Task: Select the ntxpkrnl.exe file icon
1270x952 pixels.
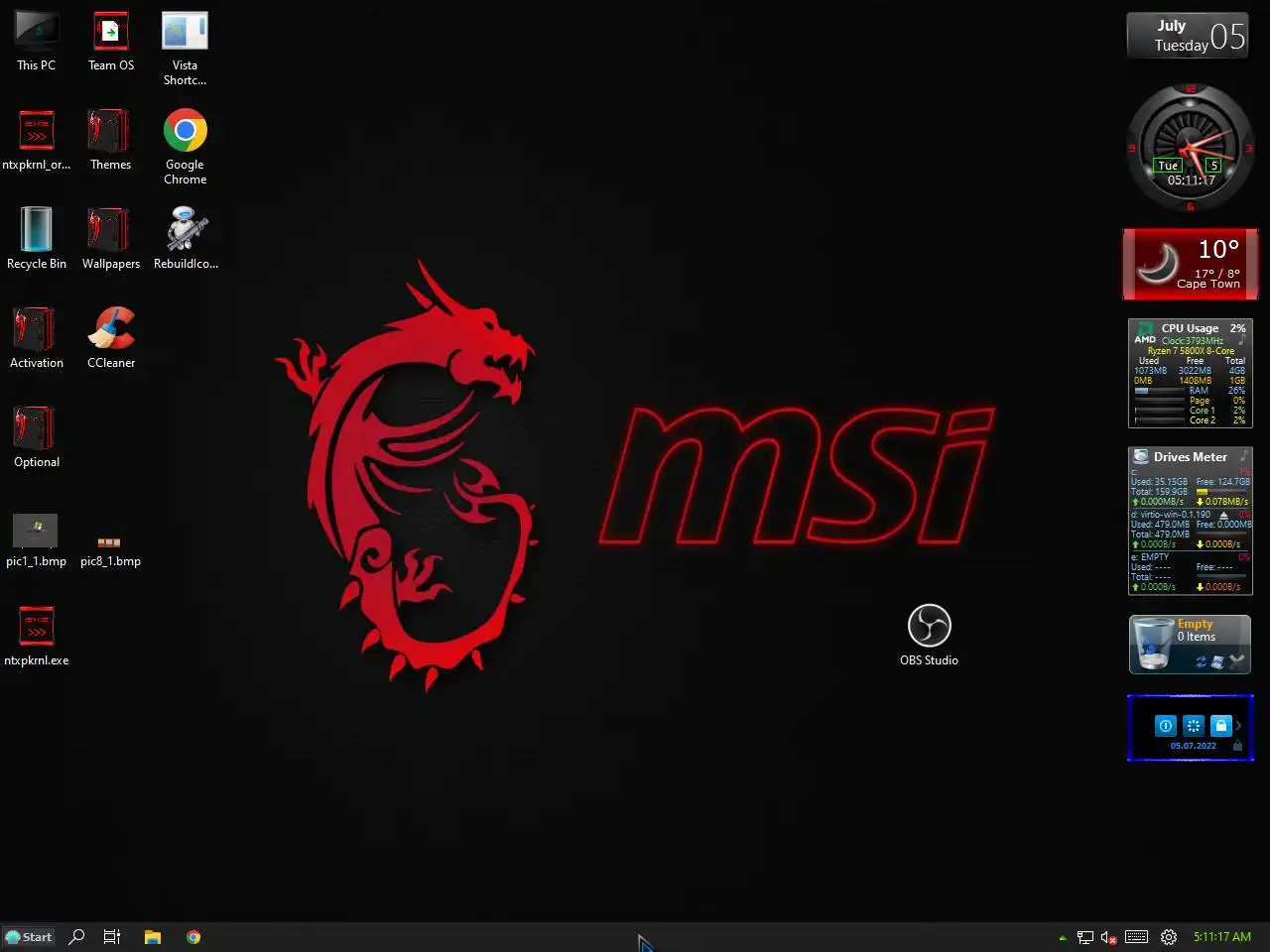Action: click(36, 637)
